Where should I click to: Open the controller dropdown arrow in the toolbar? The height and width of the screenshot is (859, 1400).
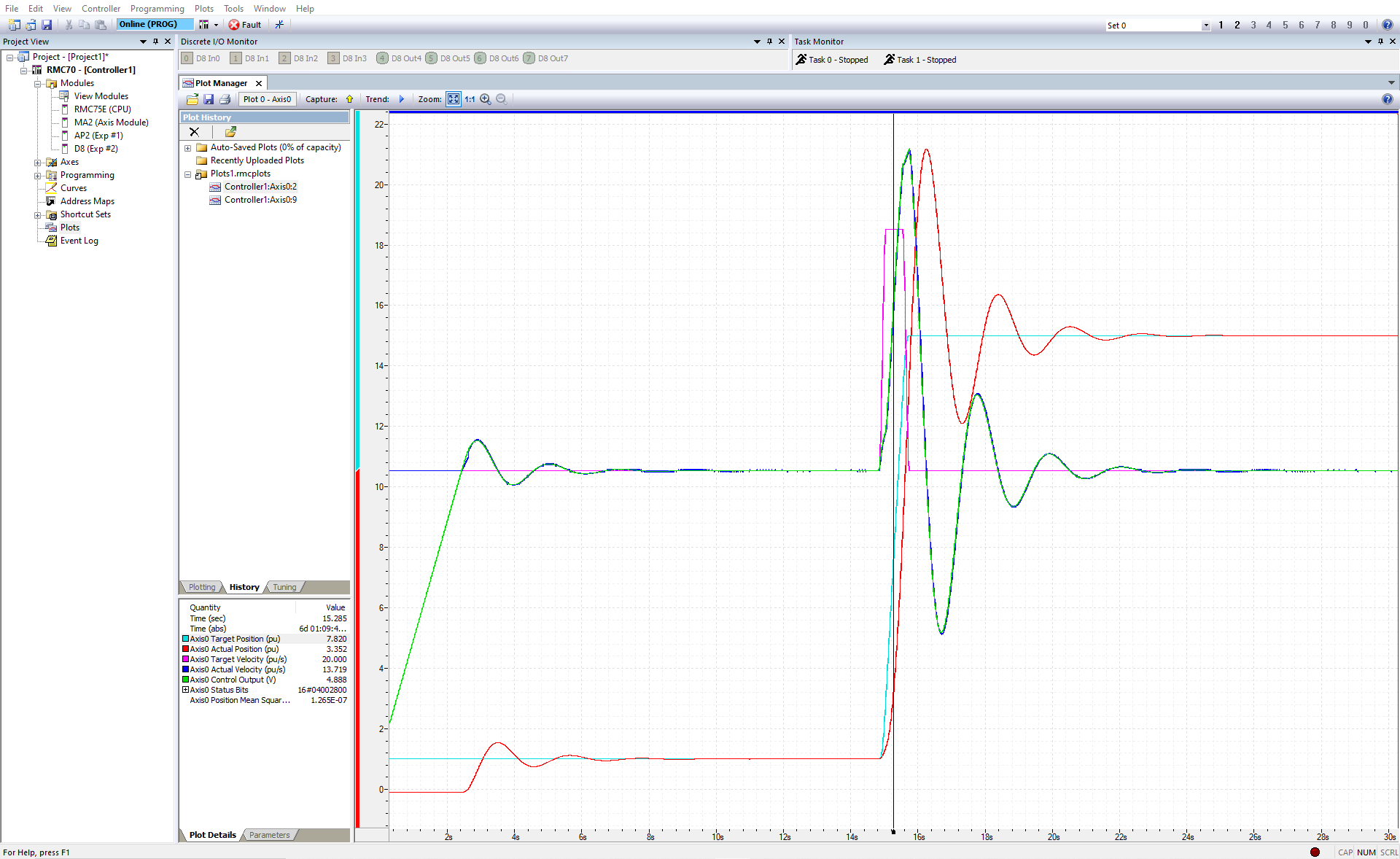click(216, 25)
